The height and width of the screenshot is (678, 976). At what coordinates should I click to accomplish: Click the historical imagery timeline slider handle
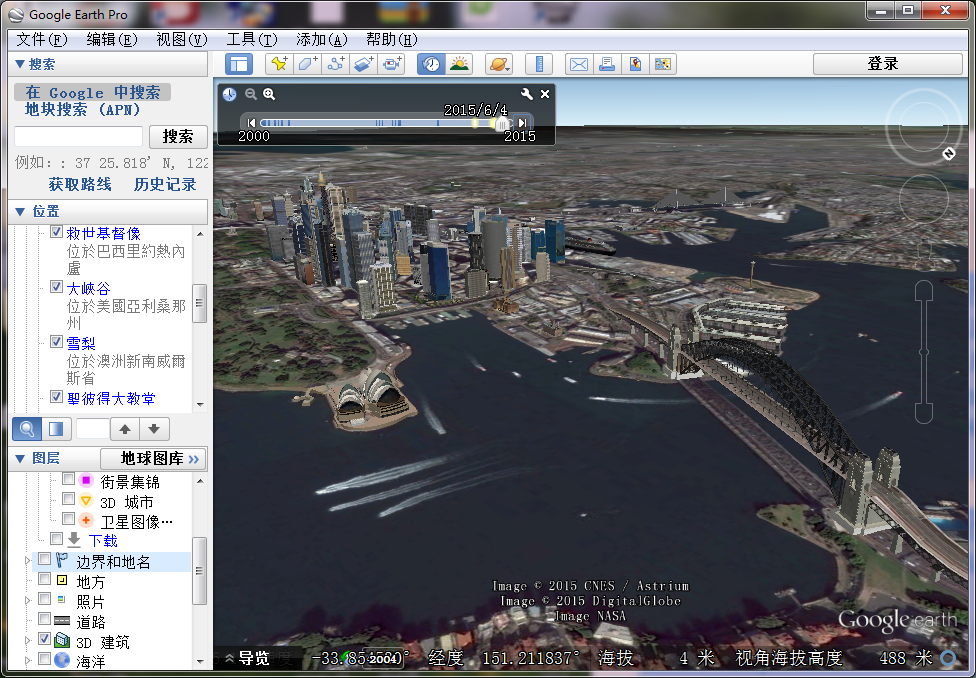tap(502, 123)
